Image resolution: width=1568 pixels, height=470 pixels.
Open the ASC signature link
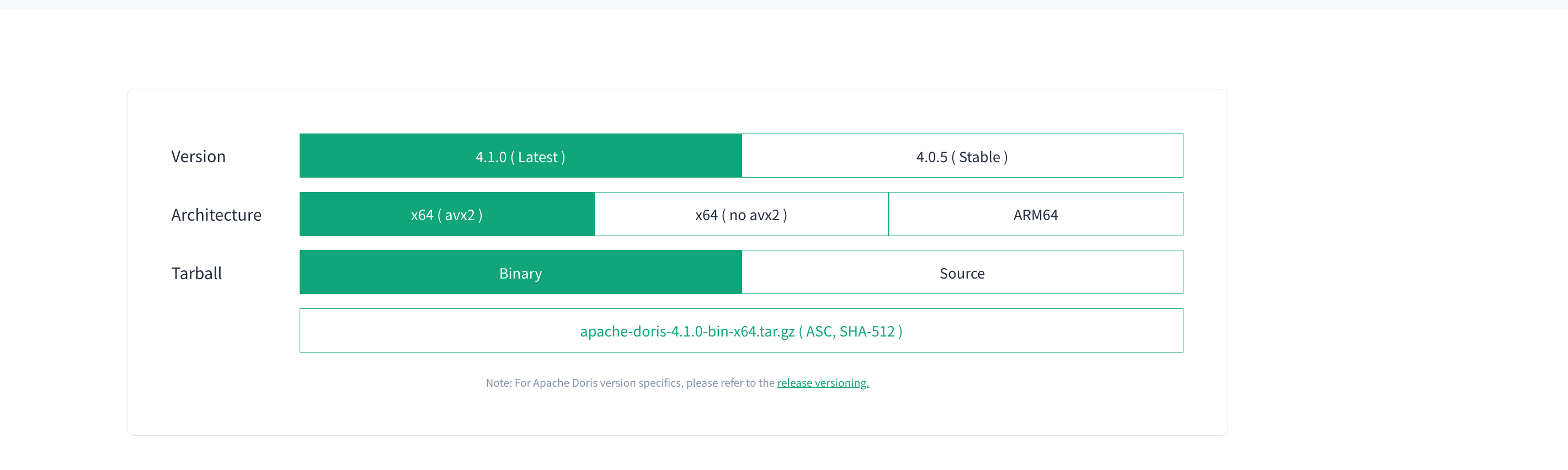(819, 331)
